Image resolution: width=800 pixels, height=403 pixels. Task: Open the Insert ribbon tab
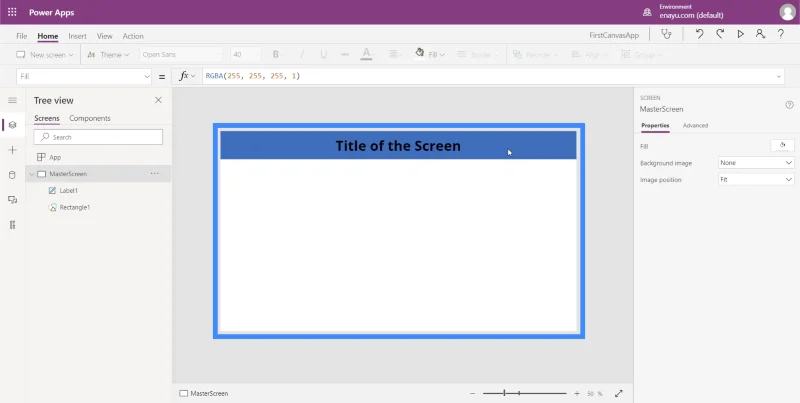pyautogui.click(x=78, y=36)
